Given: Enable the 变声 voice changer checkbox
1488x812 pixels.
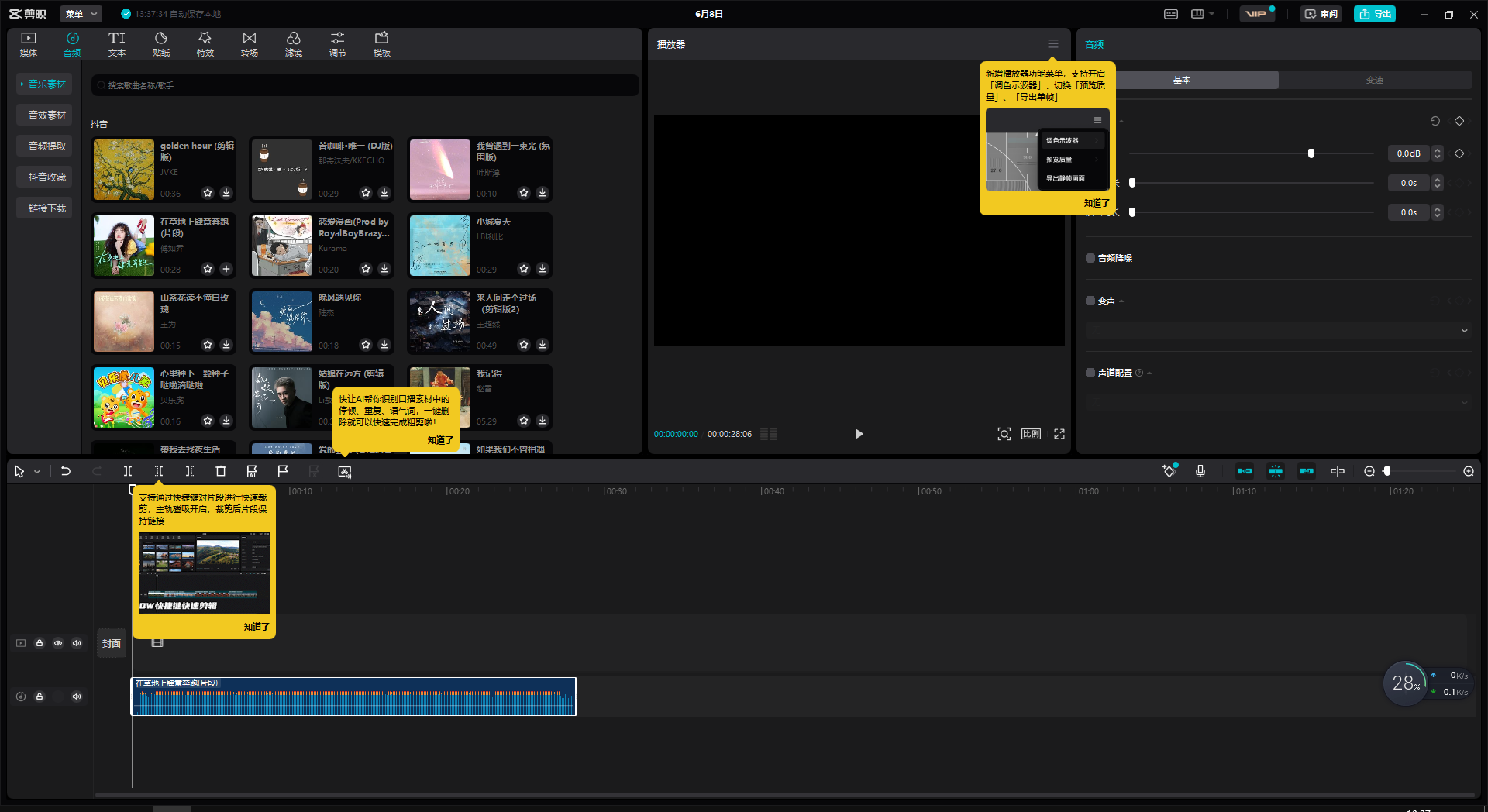Looking at the screenshot, I should pyautogui.click(x=1090, y=301).
